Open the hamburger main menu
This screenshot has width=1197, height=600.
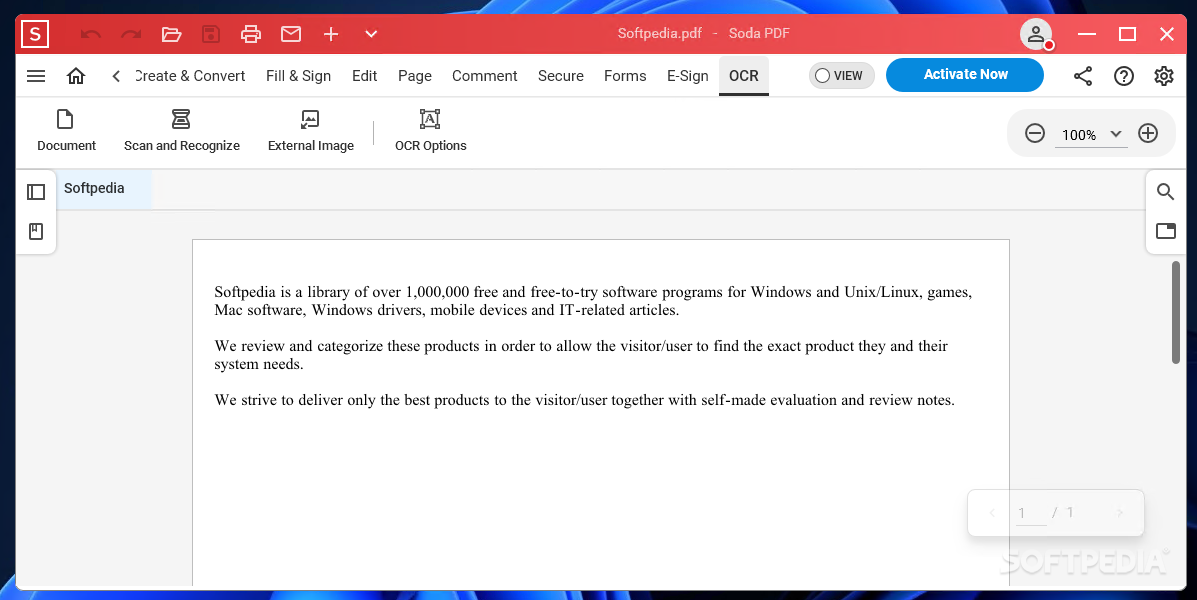[x=36, y=76]
